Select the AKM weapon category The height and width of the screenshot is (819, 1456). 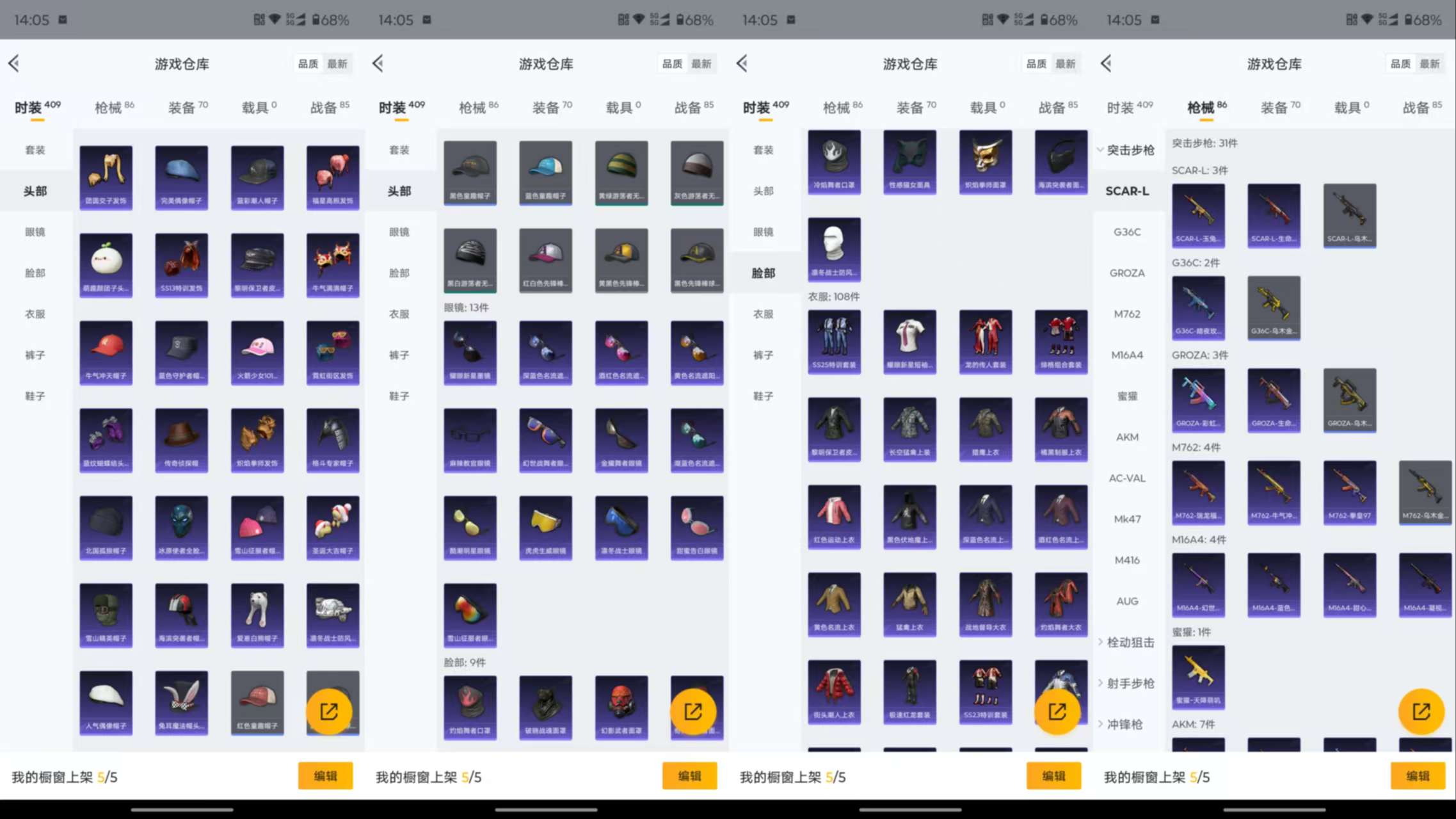click(1127, 437)
